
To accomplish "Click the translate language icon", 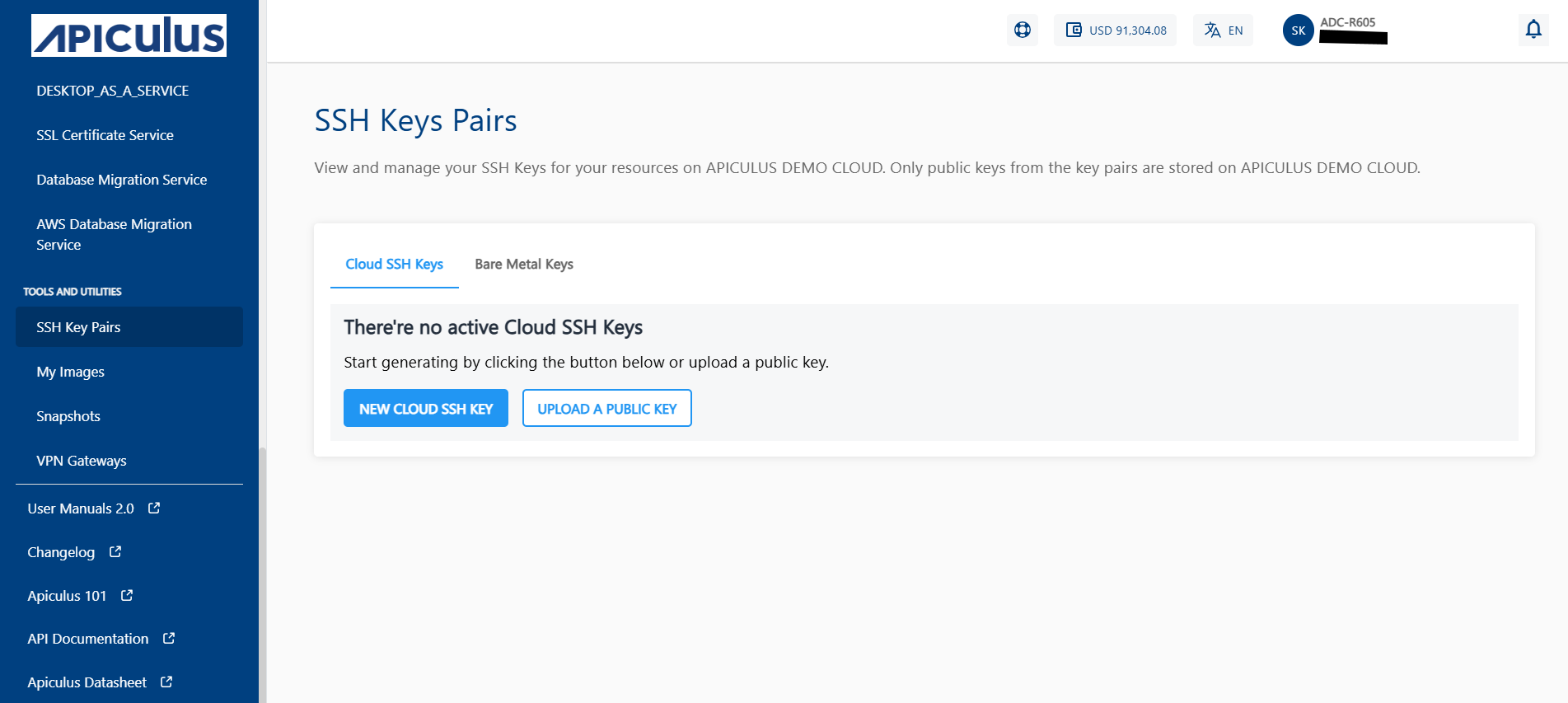I will [1212, 30].
